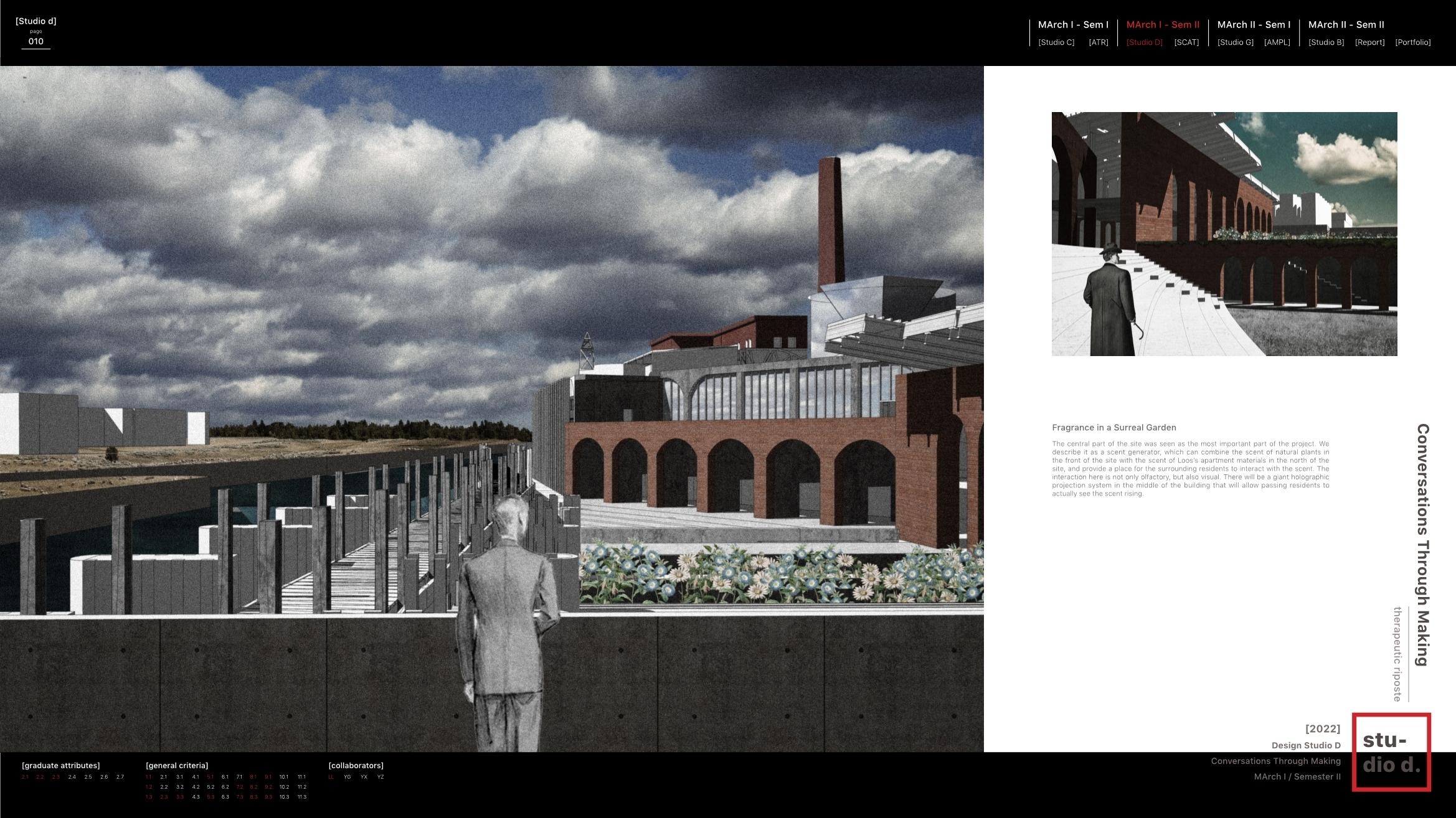Click the highlighted [Studio D] link
Viewport: 1456px width, 818px height.
tap(1144, 42)
